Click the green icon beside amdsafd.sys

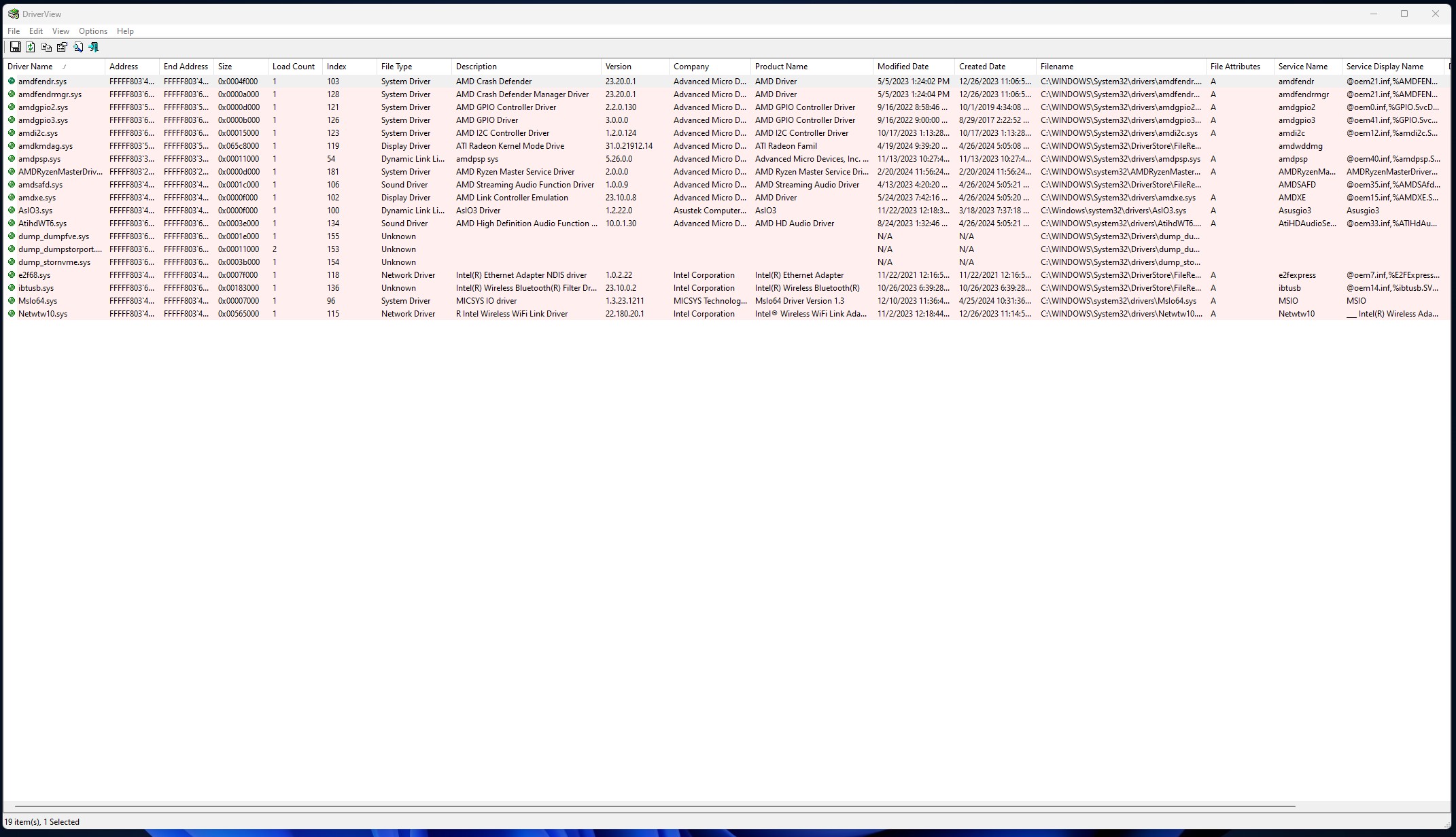(x=12, y=184)
